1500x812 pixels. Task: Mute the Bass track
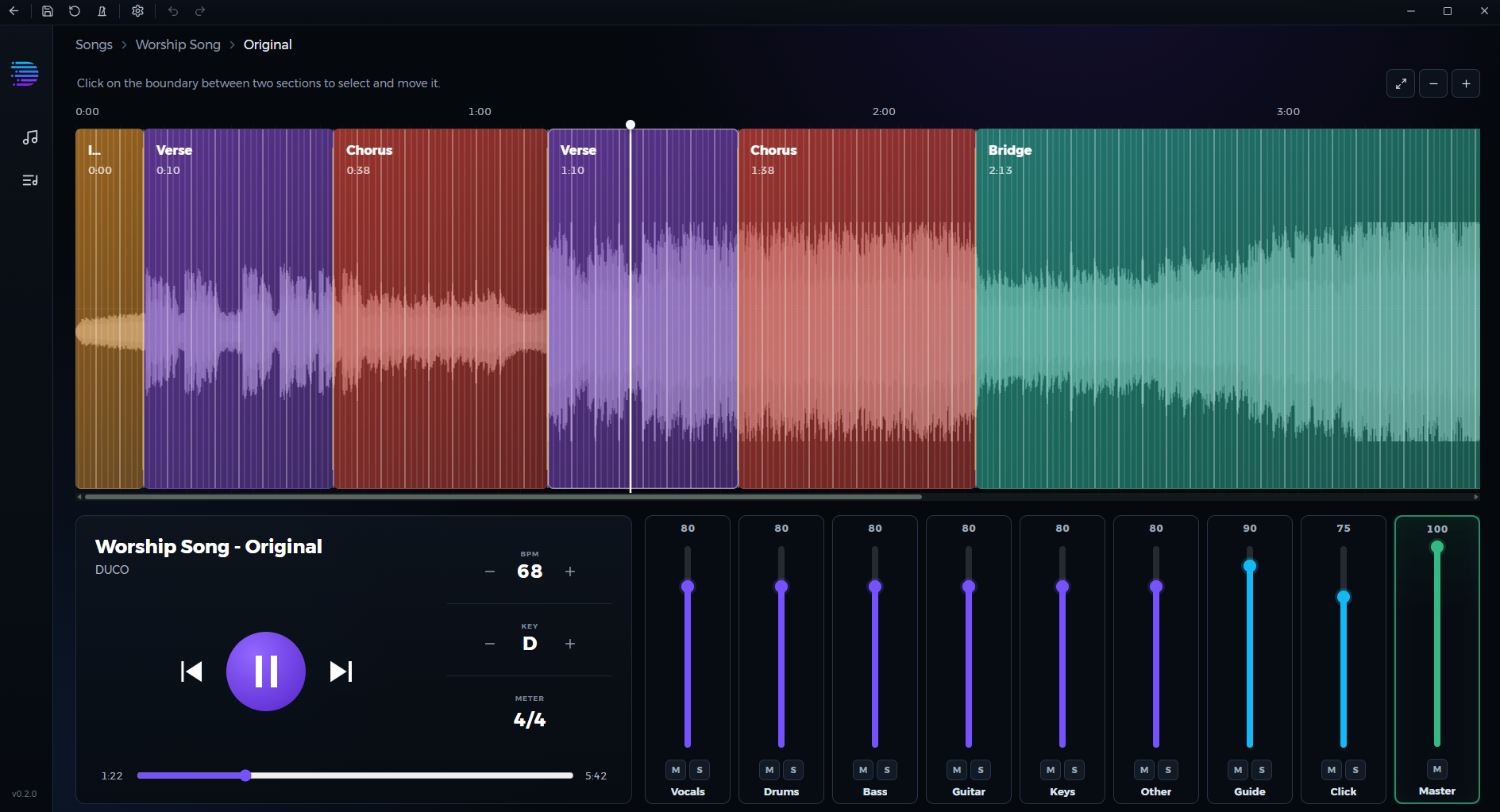(x=863, y=770)
